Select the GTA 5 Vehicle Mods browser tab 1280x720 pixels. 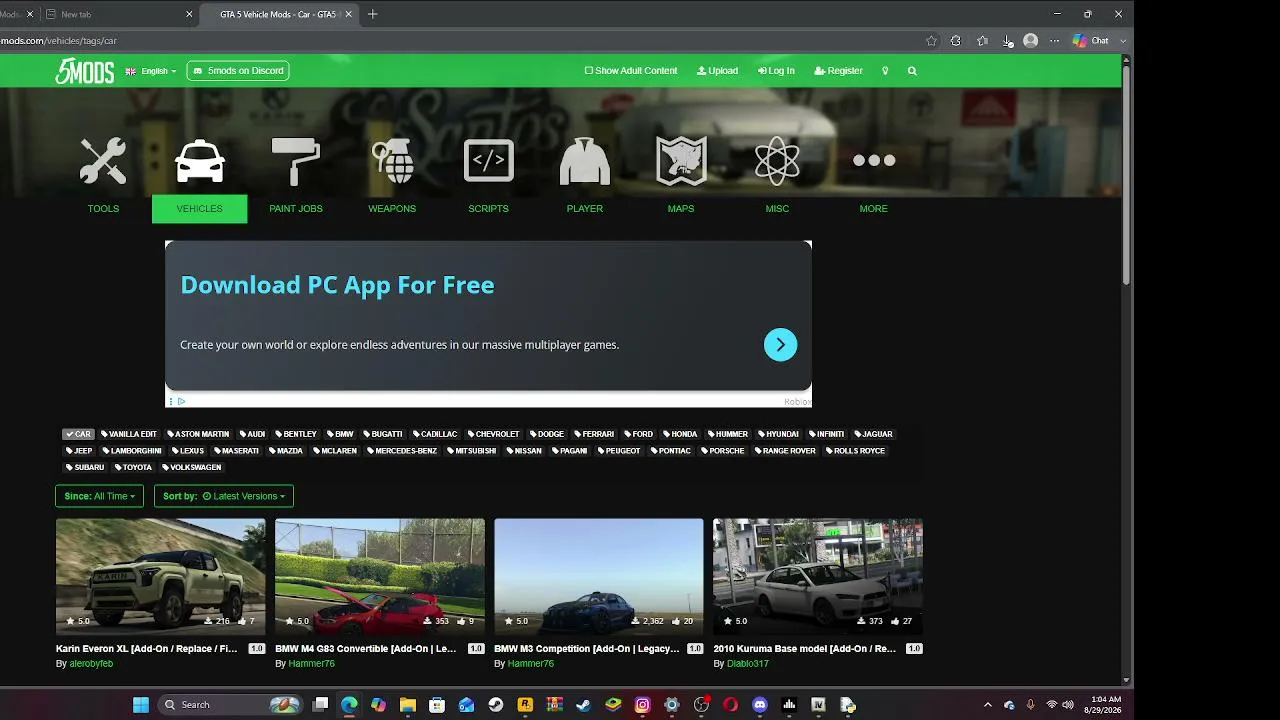tap(279, 14)
